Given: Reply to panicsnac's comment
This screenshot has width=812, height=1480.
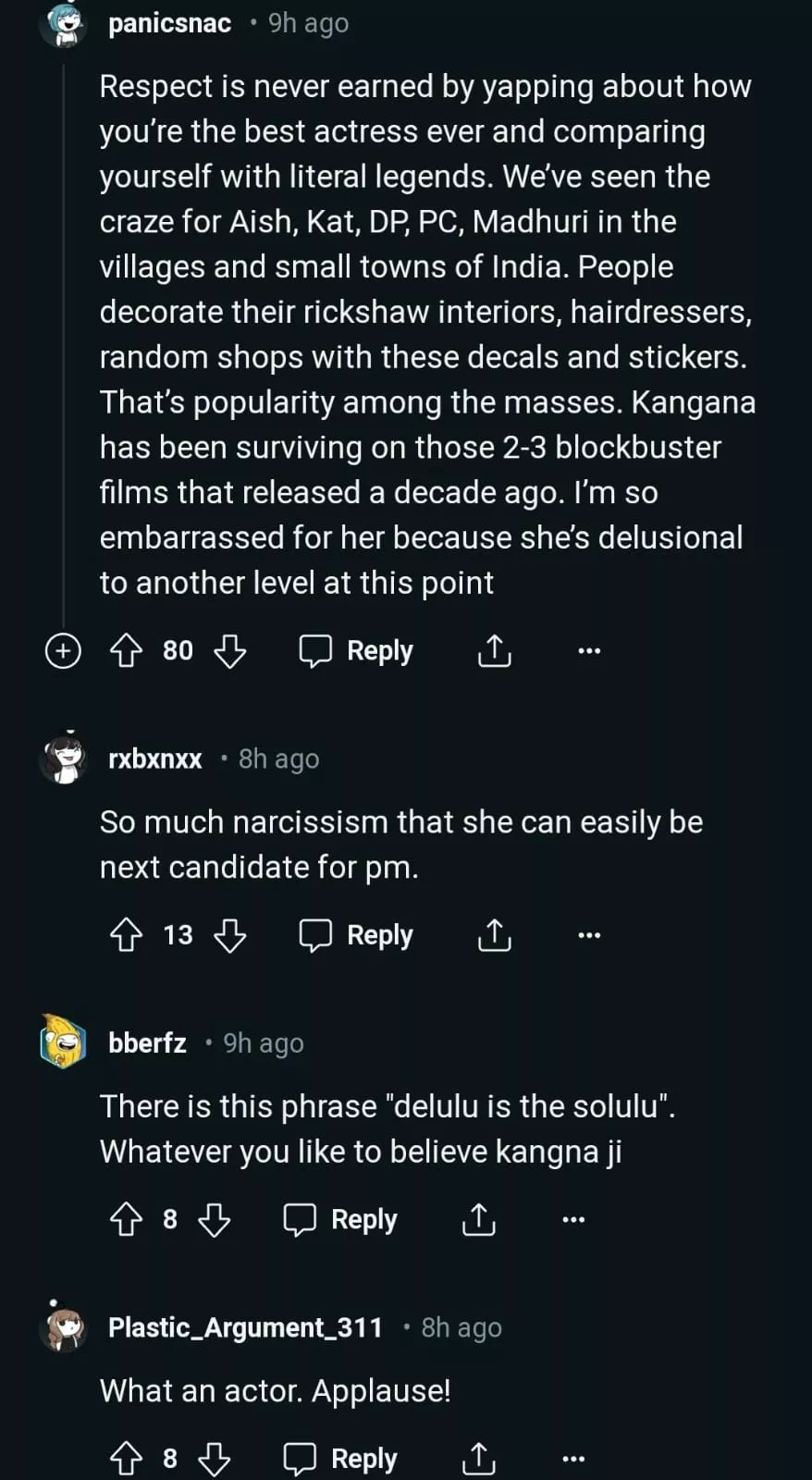Looking at the screenshot, I should (356, 651).
